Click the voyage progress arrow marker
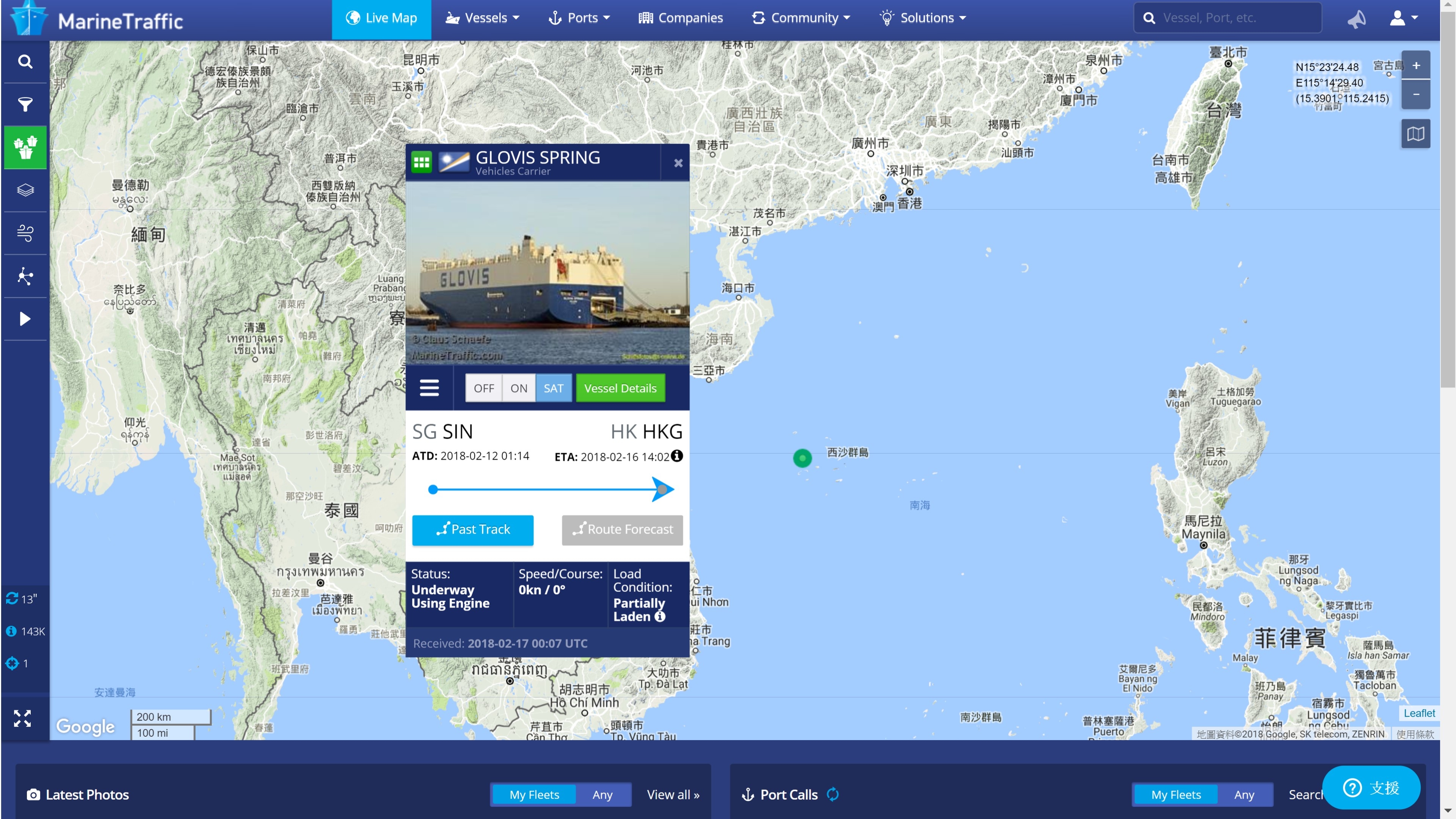The height and width of the screenshot is (819, 1456). pyautogui.click(x=662, y=489)
